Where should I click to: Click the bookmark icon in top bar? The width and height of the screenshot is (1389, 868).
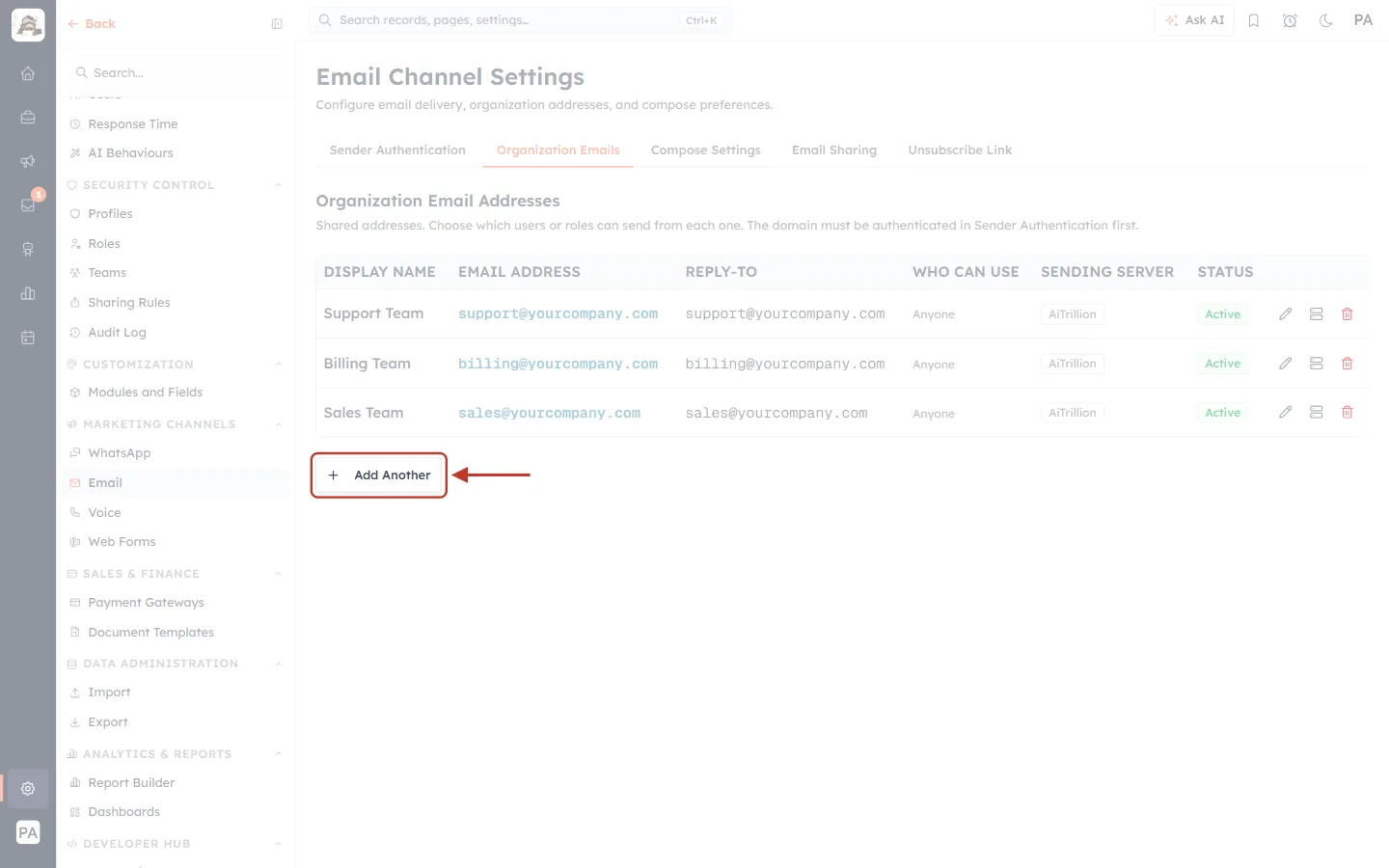coord(1254,20)
